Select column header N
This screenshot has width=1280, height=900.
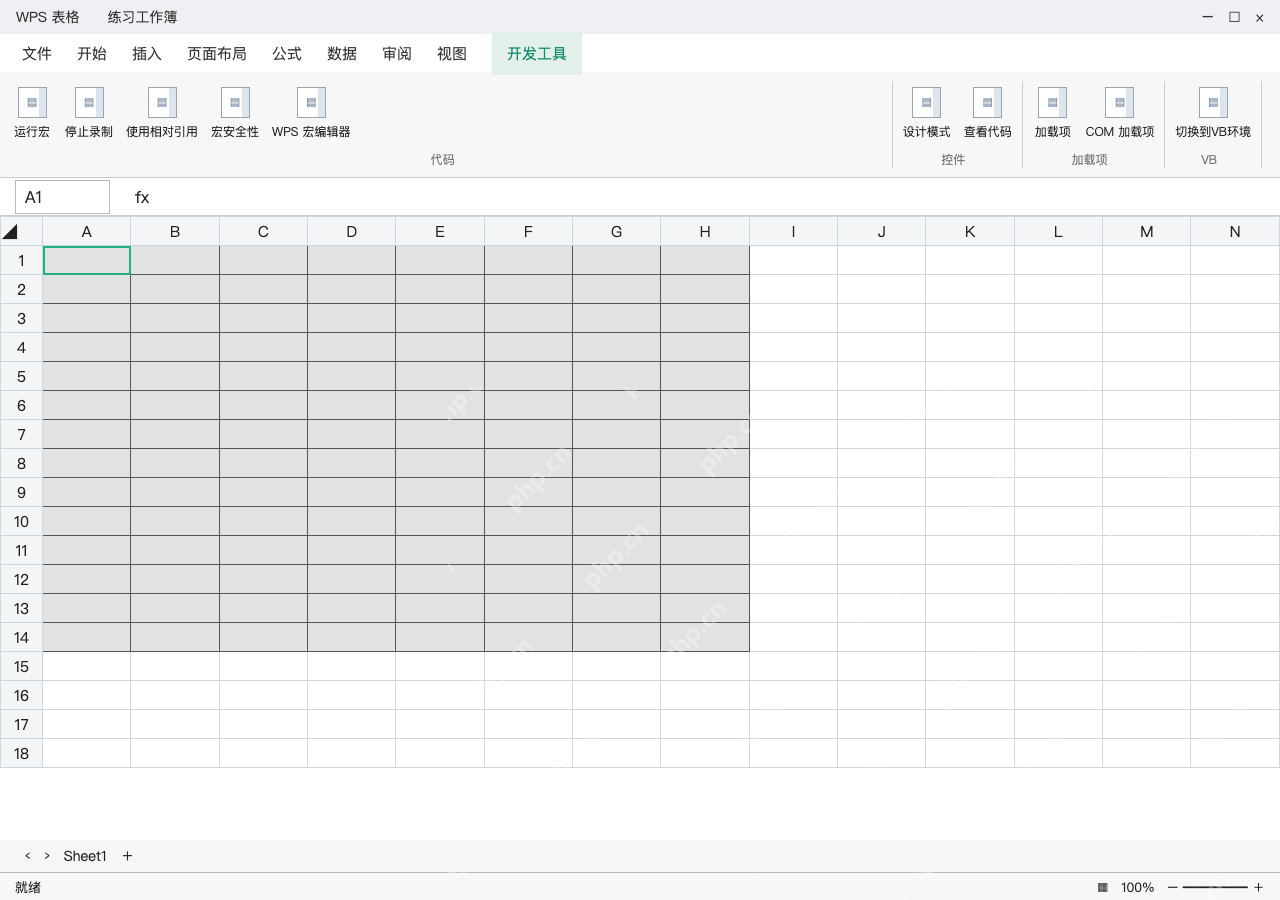coord(1235,231)
